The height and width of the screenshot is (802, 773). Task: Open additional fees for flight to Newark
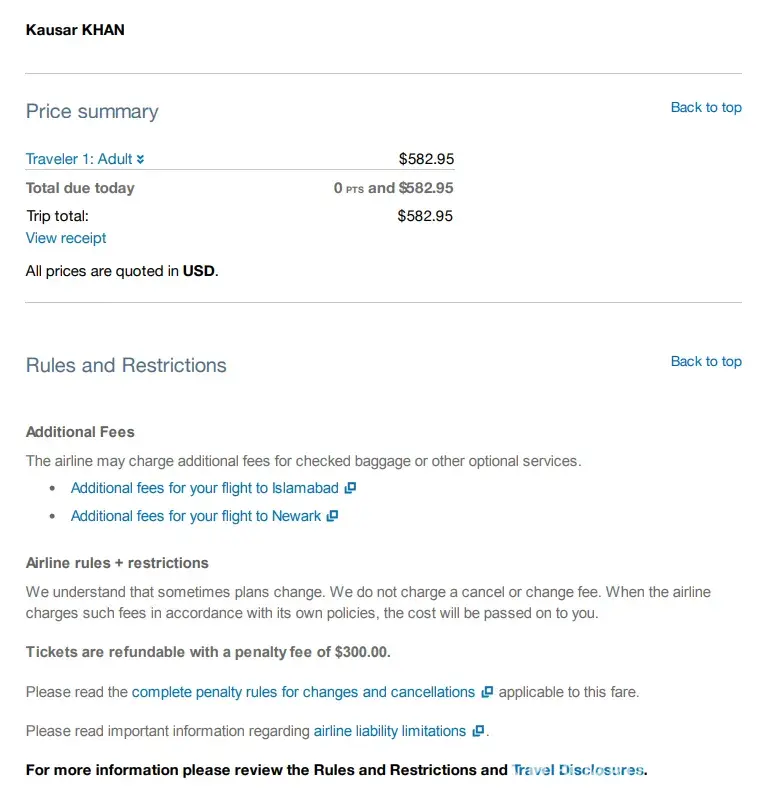point(196,516)
